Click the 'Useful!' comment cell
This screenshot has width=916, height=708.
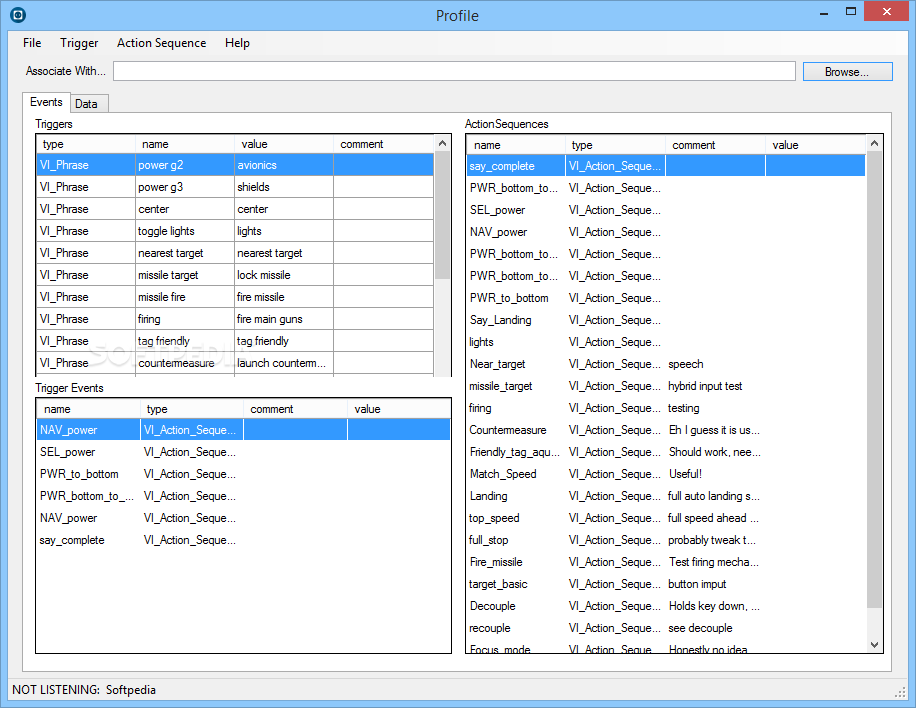(x=715, y=474)
